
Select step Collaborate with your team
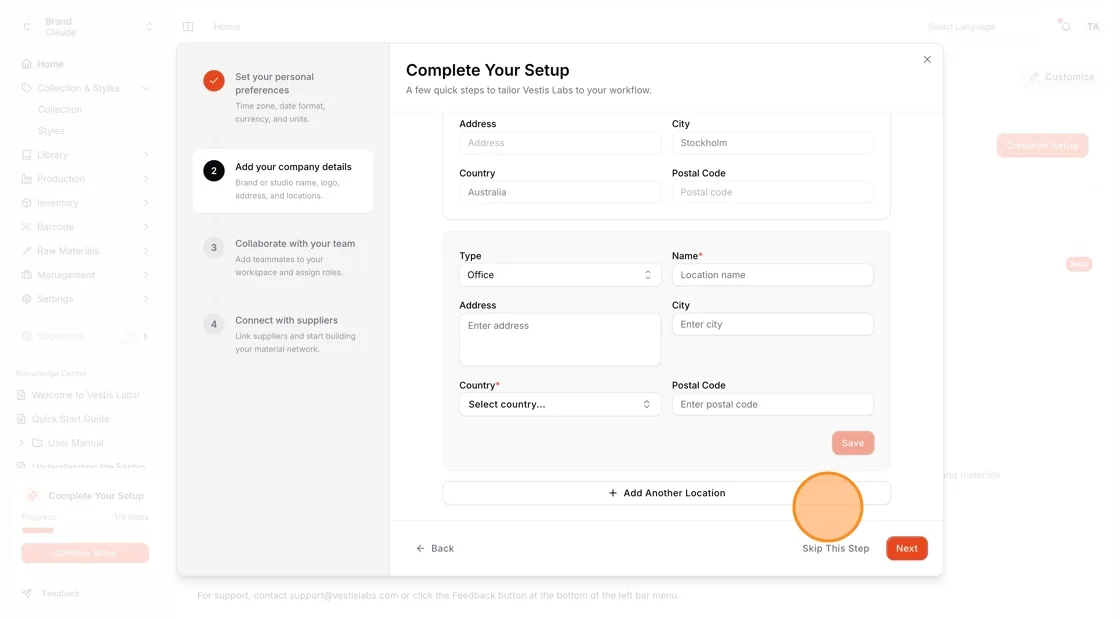click(283, 257)
